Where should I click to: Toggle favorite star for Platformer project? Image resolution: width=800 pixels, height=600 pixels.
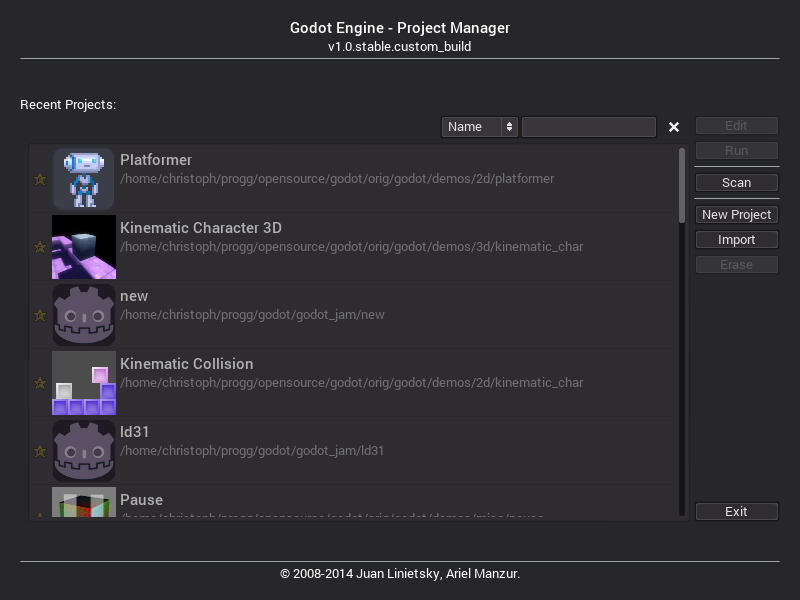tap(40, 179)
